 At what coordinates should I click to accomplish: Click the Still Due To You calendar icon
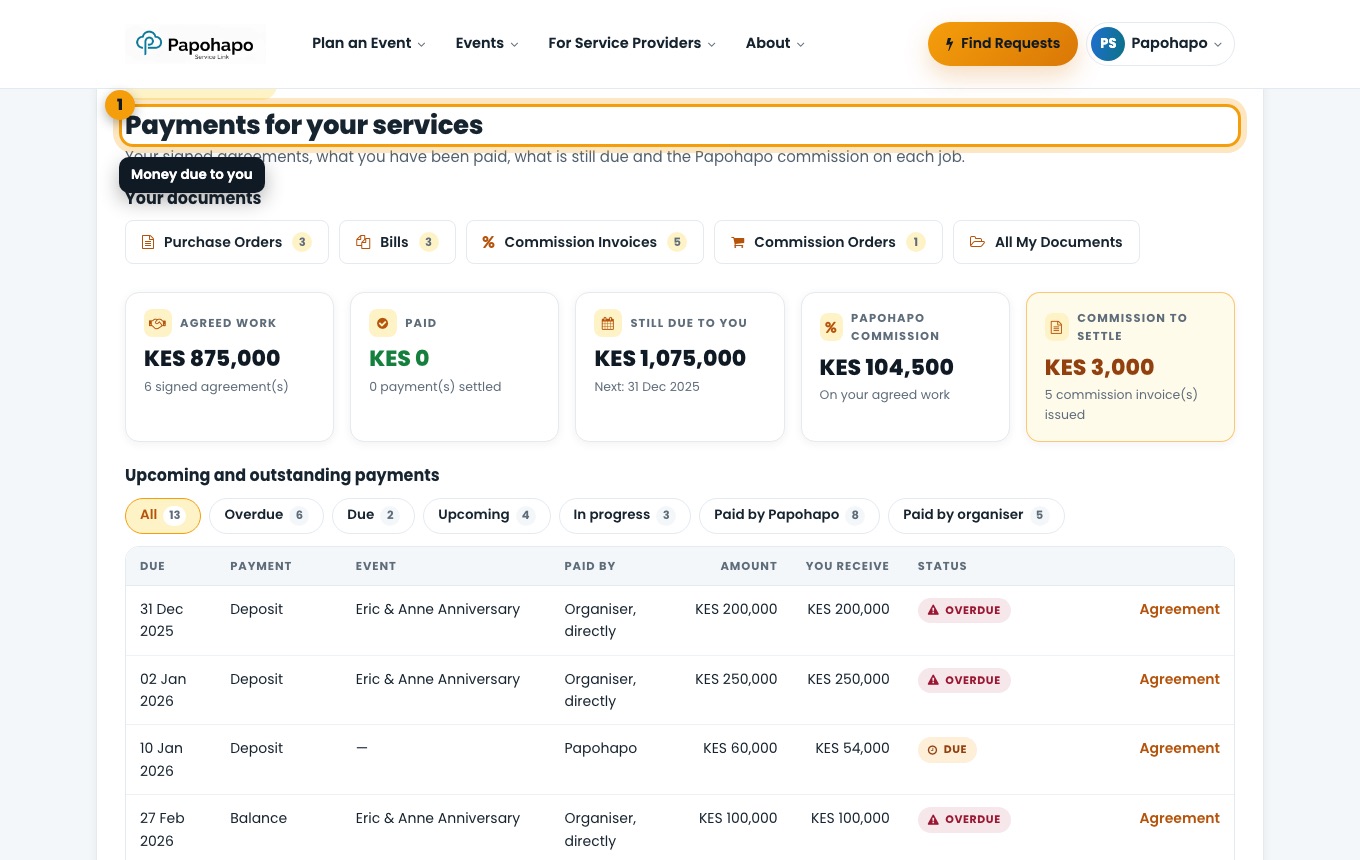pyautogui.click(x=608, y=323)
